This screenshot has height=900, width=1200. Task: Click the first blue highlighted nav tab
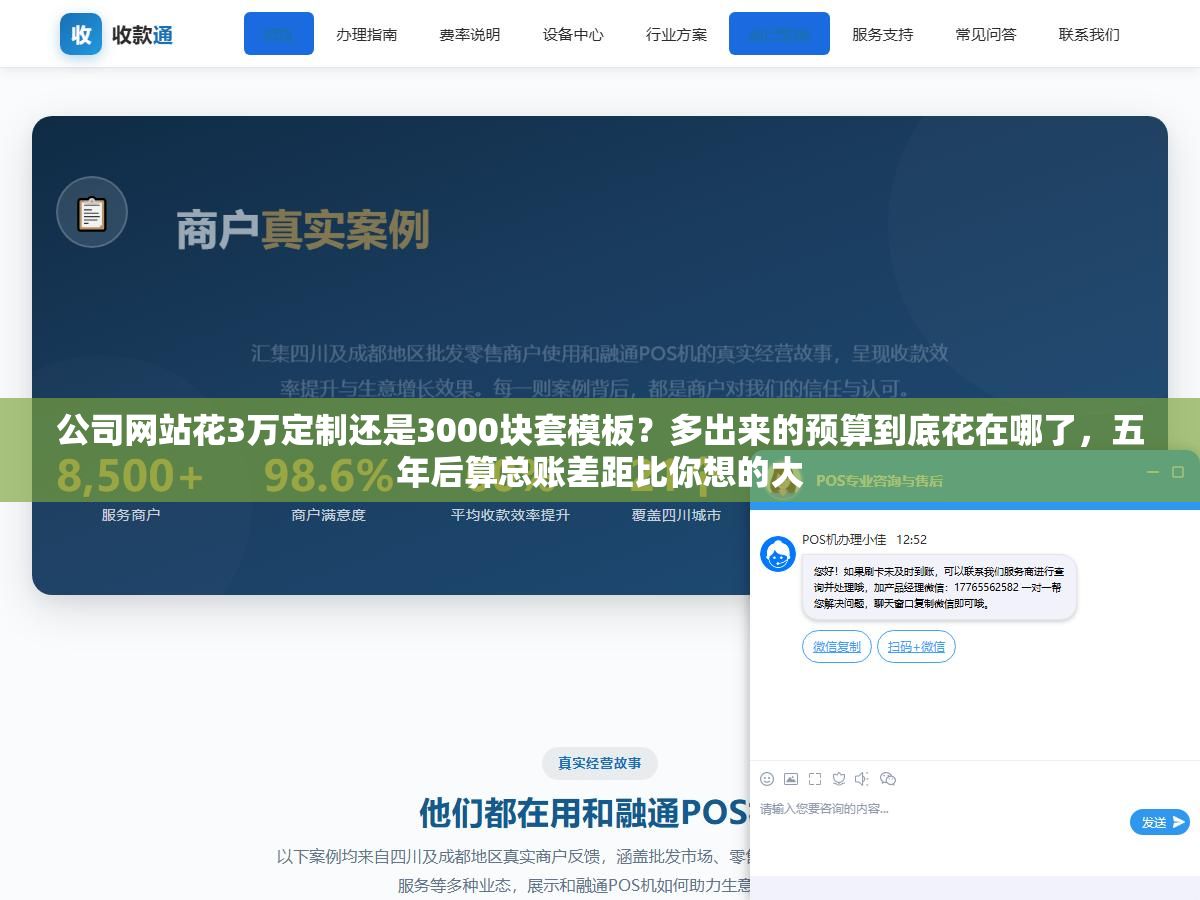(x=279, y=33)
